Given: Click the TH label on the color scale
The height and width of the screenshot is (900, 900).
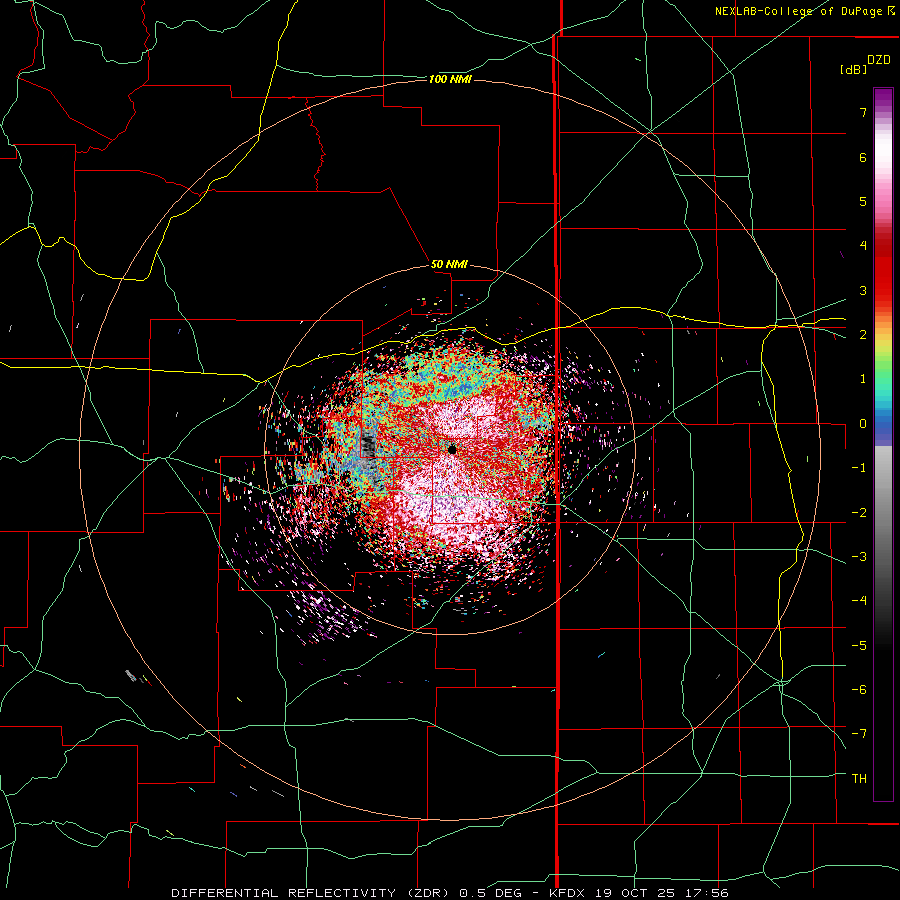Looking at the screenshot, I should coord(859,779).
